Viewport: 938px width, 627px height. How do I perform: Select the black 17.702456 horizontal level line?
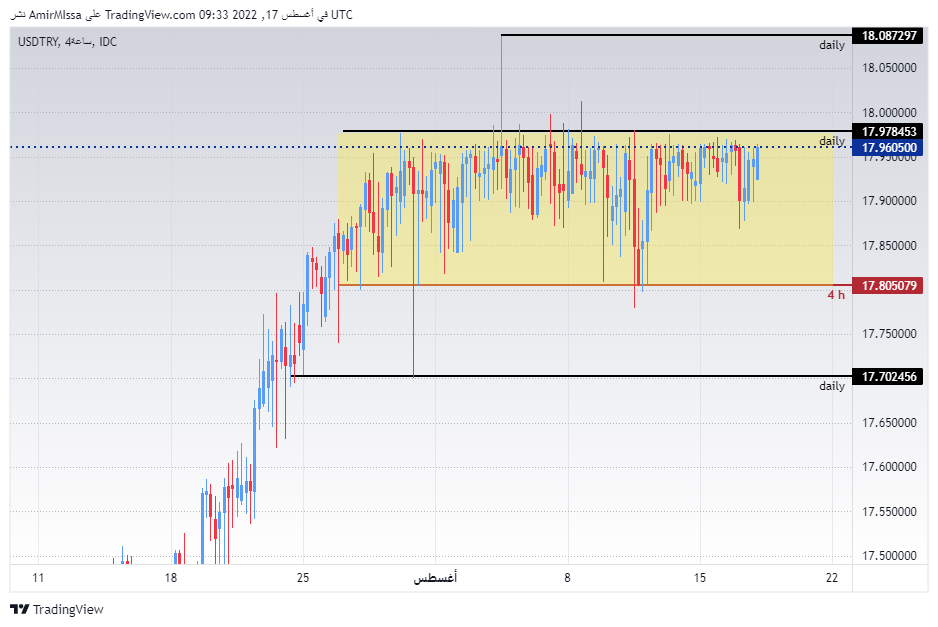click(x=571, y=376)
